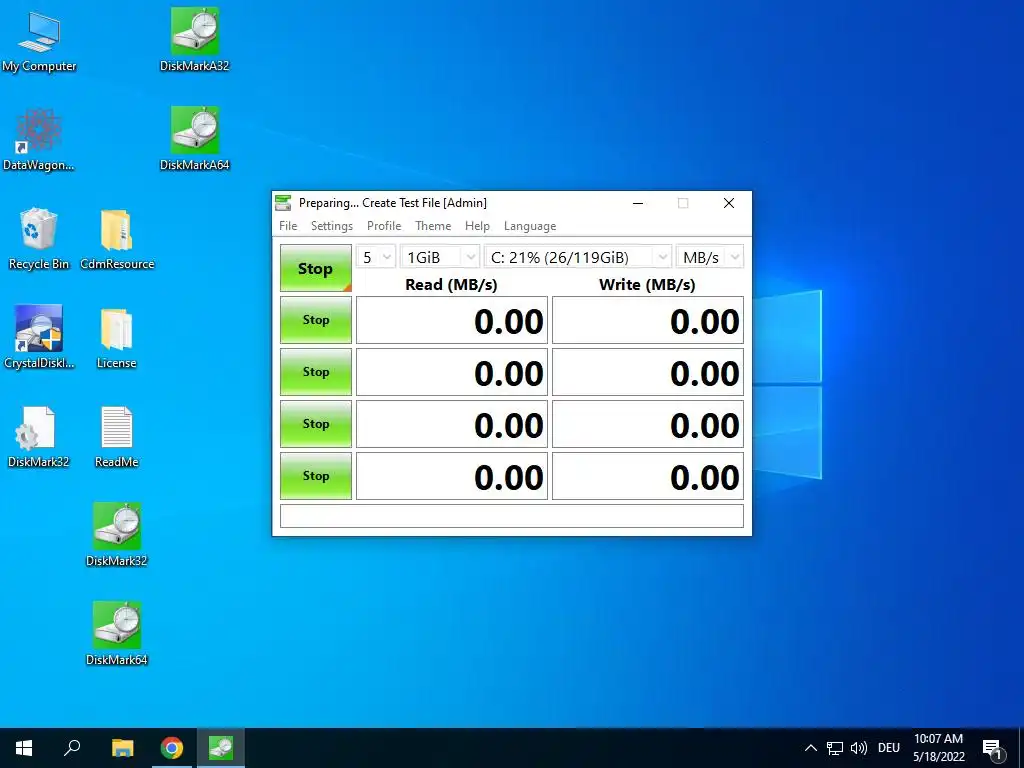
Task: Expand the MB/s unit dropdown
Action: (710, 257)
